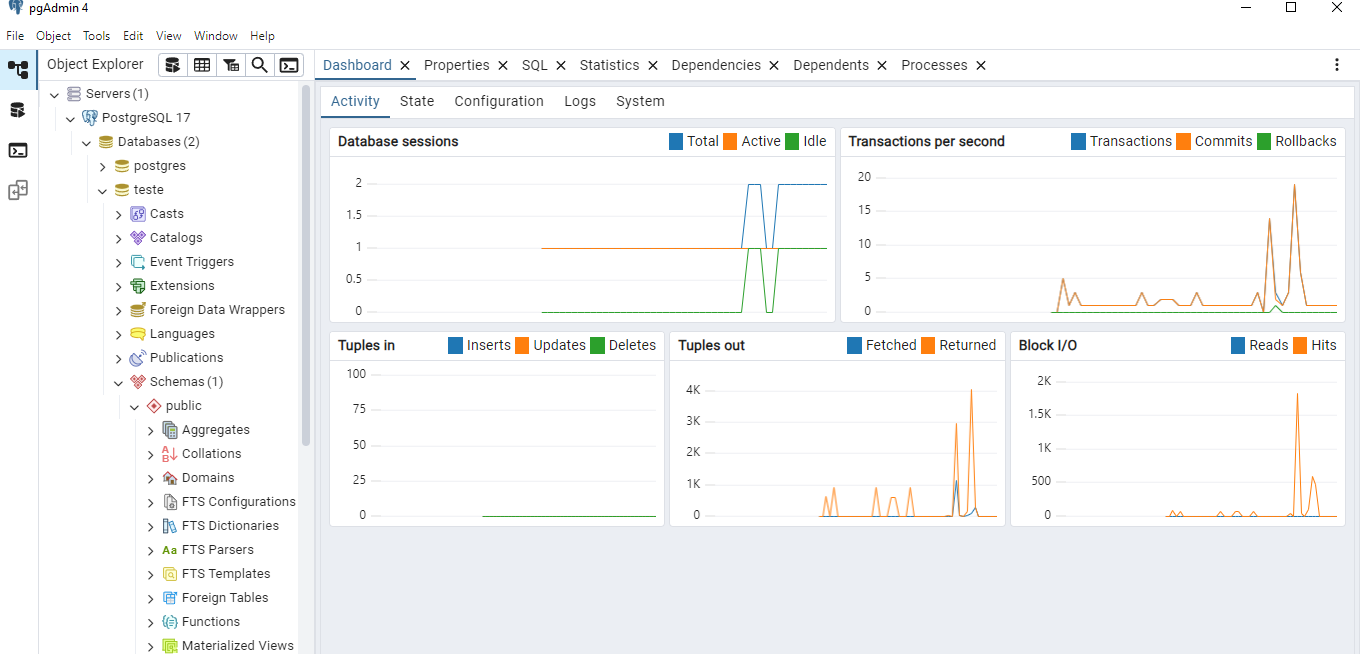This screenshot has height=654, width=1360.
Task: Toggle the Idle legend in Database sessions
Action: click(x=807, y=141)
